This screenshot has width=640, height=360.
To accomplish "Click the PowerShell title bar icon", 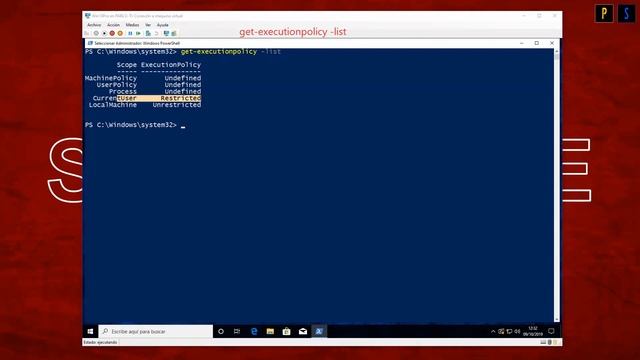I will click(x=90, y=43).
